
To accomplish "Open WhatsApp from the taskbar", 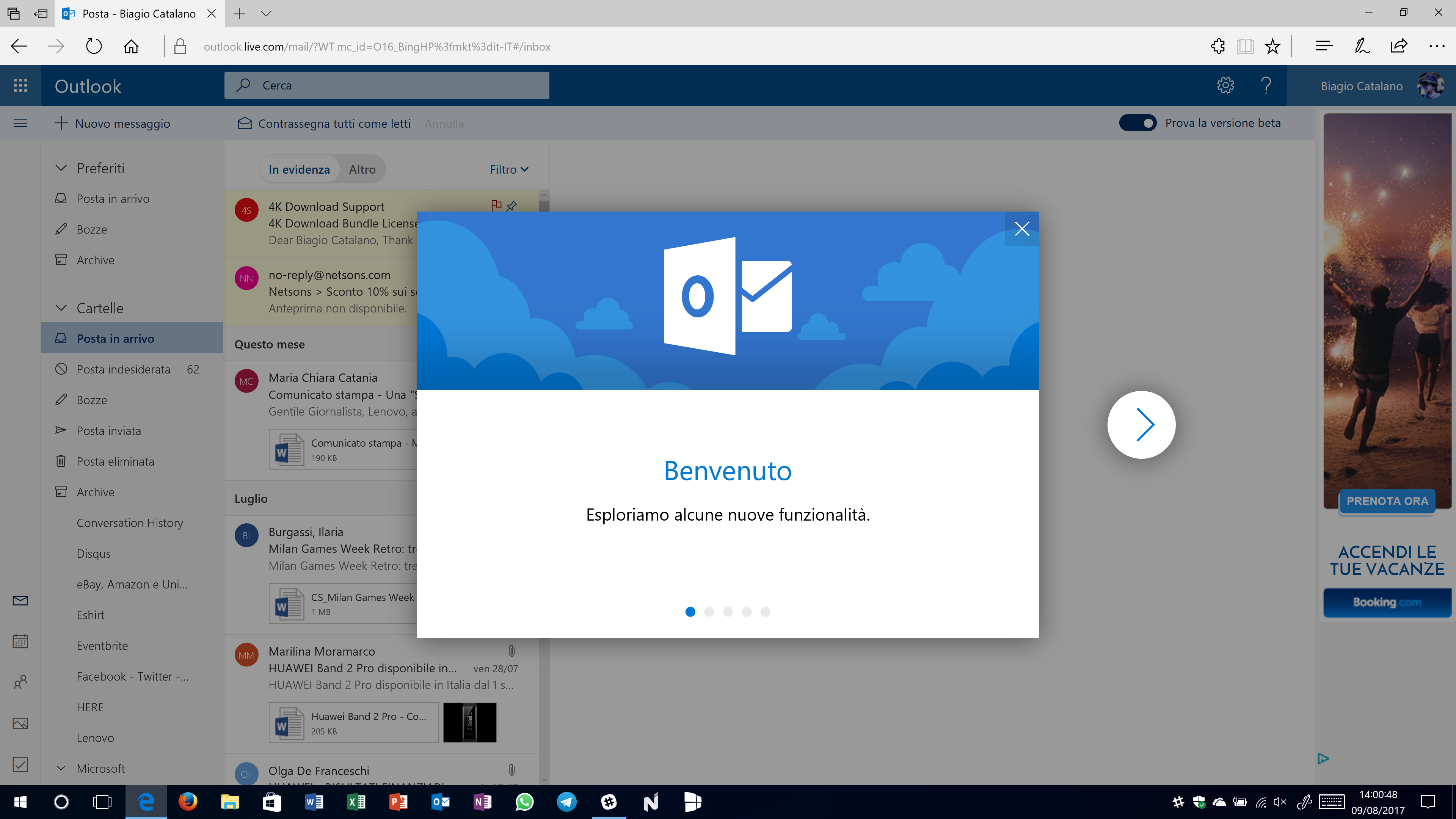I will point(524,802).
